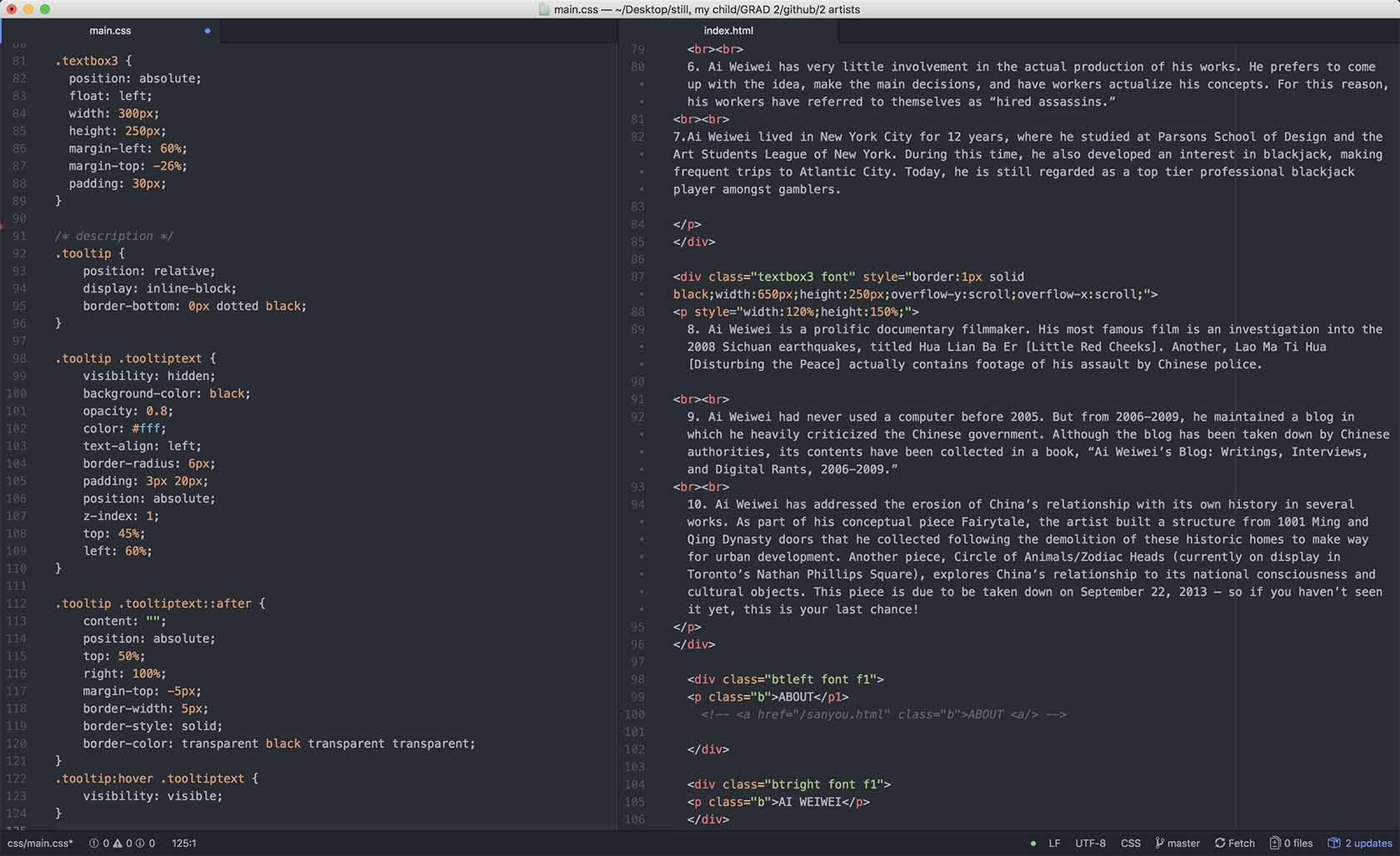
Task: Click the css/main.css file path
Action: coord(40,843)
